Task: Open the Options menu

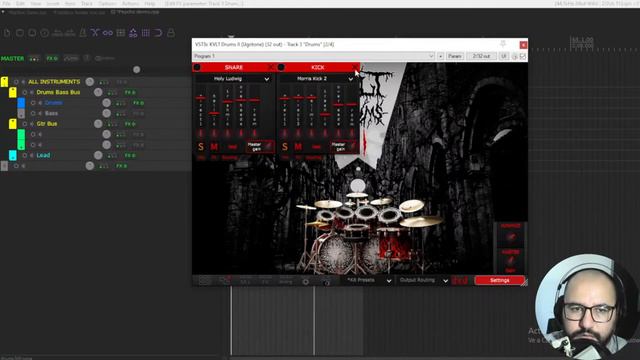Action: (107, 4)
